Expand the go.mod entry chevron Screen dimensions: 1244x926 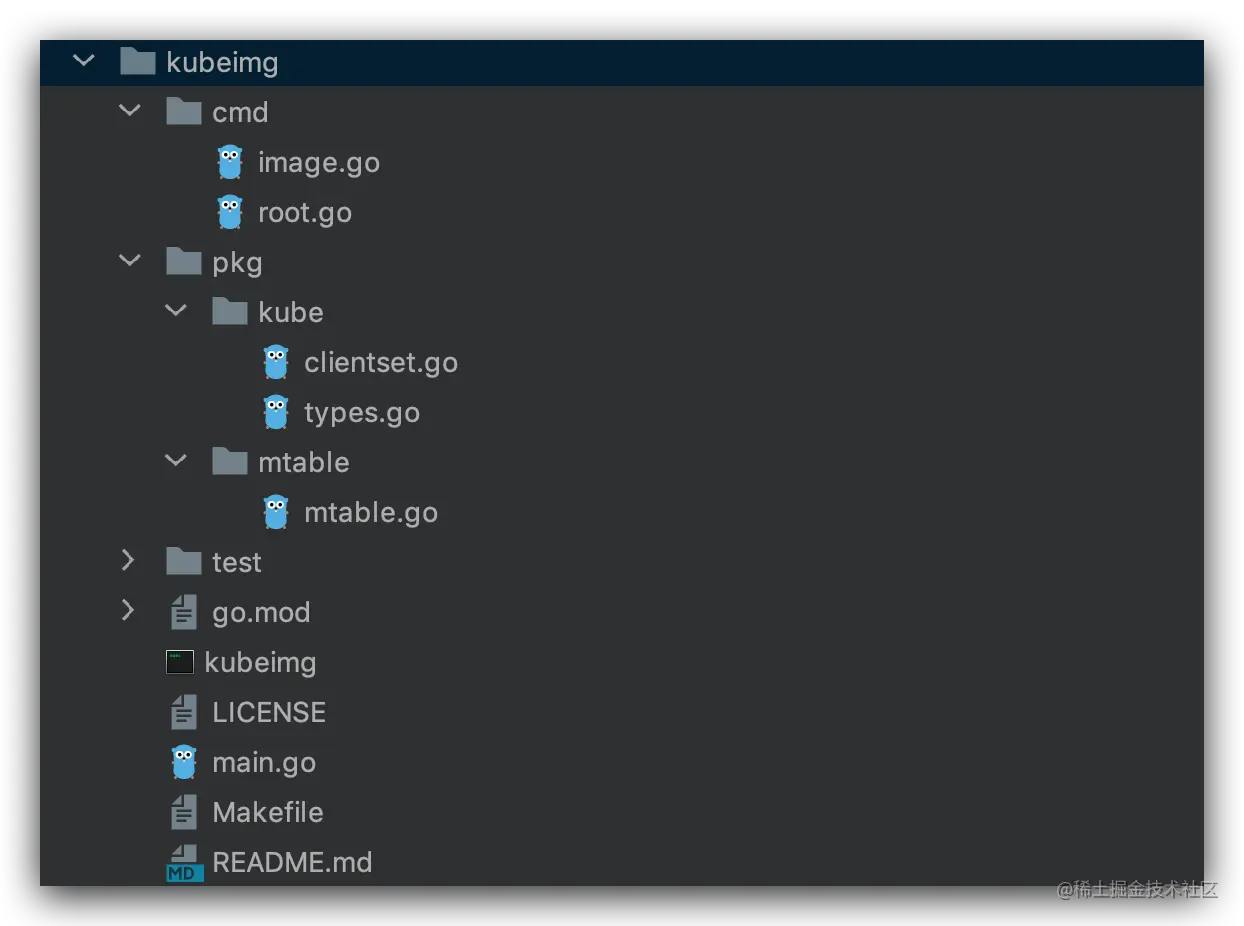point(128,611)
